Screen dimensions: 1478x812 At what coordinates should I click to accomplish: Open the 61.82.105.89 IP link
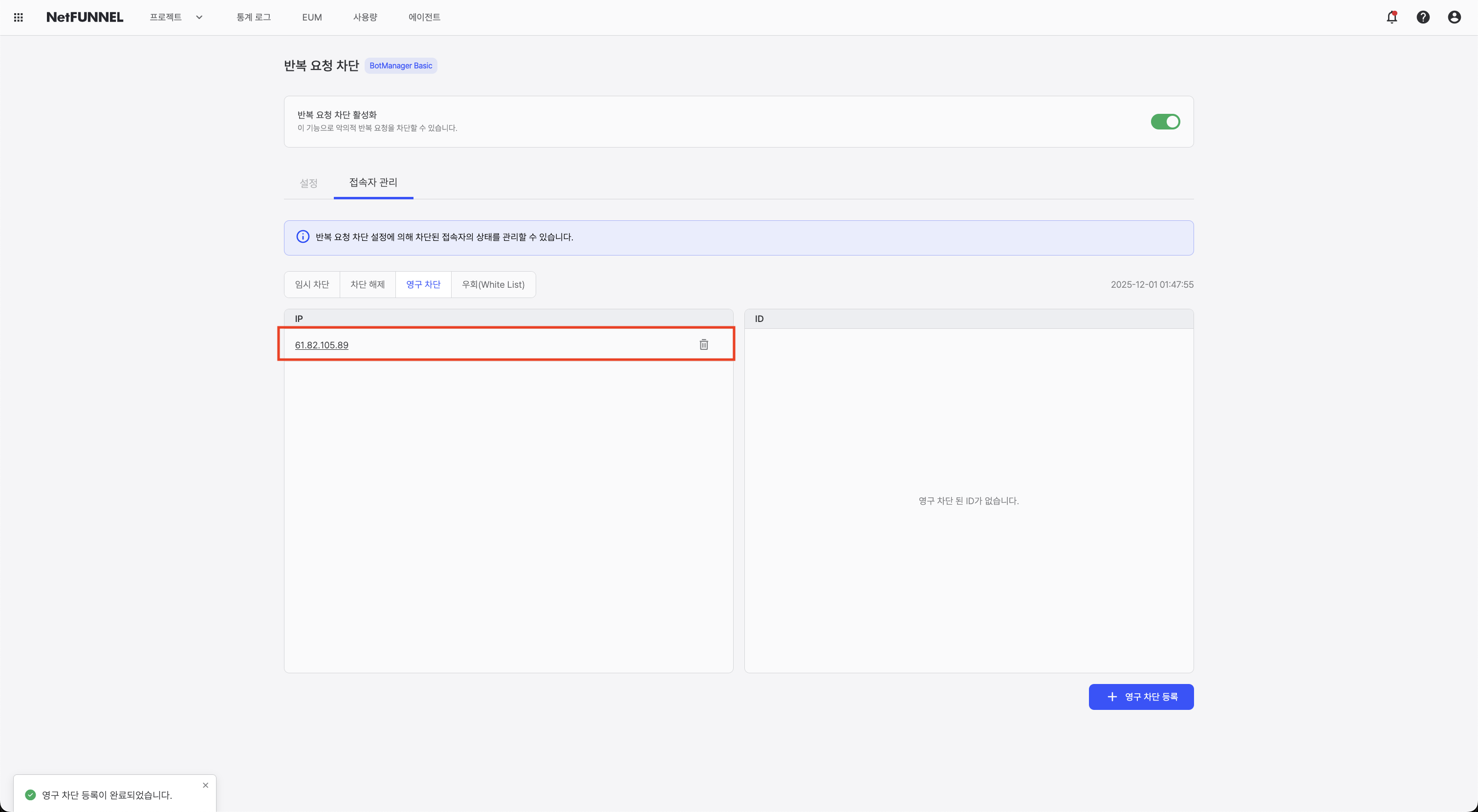pyautogui.click(x=321, y=345)
